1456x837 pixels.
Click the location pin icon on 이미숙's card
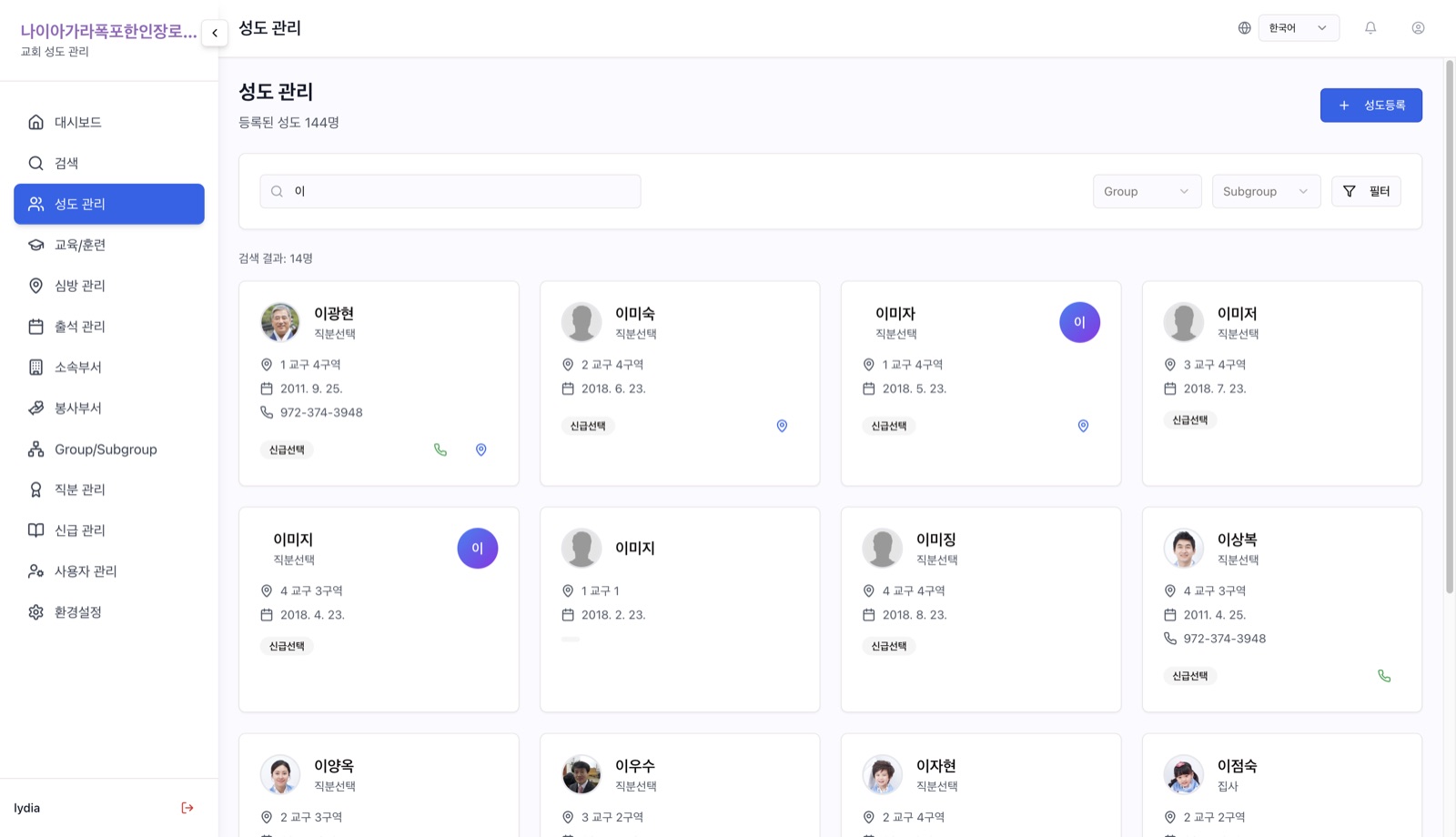pyautogui.click(x=782, y=426)
